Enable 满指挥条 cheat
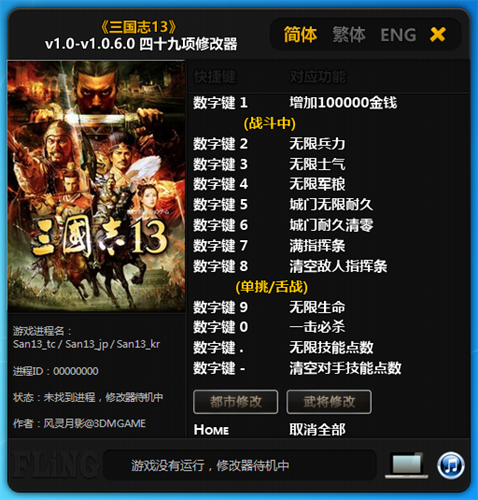Screen dimensions: 478x500 click(x=317, y=246)
